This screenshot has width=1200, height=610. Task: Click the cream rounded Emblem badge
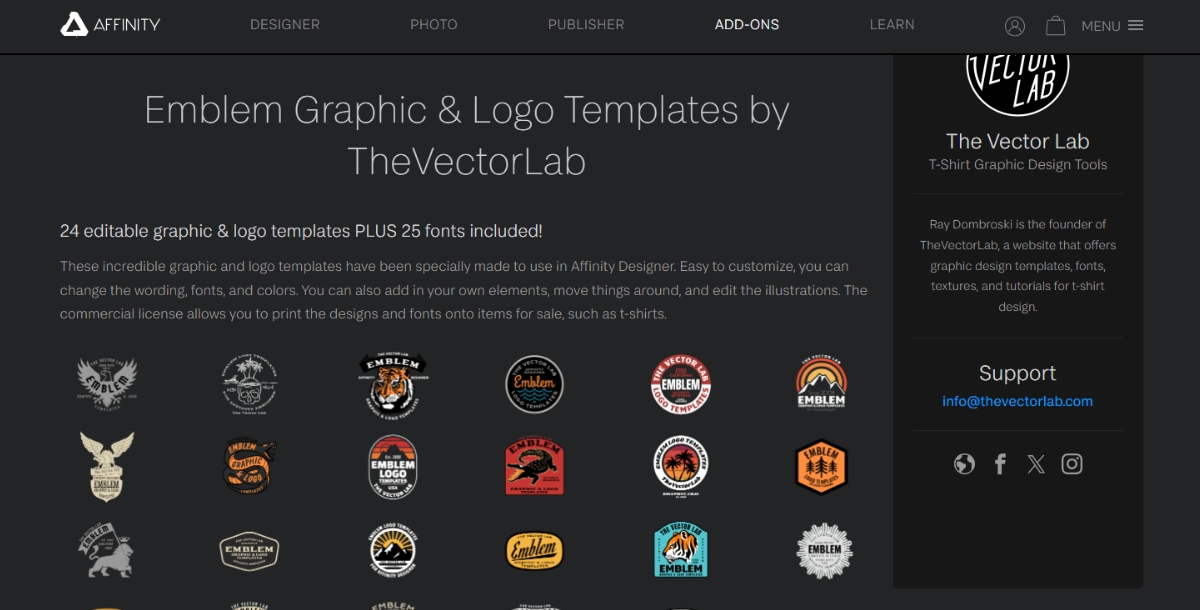249,550
